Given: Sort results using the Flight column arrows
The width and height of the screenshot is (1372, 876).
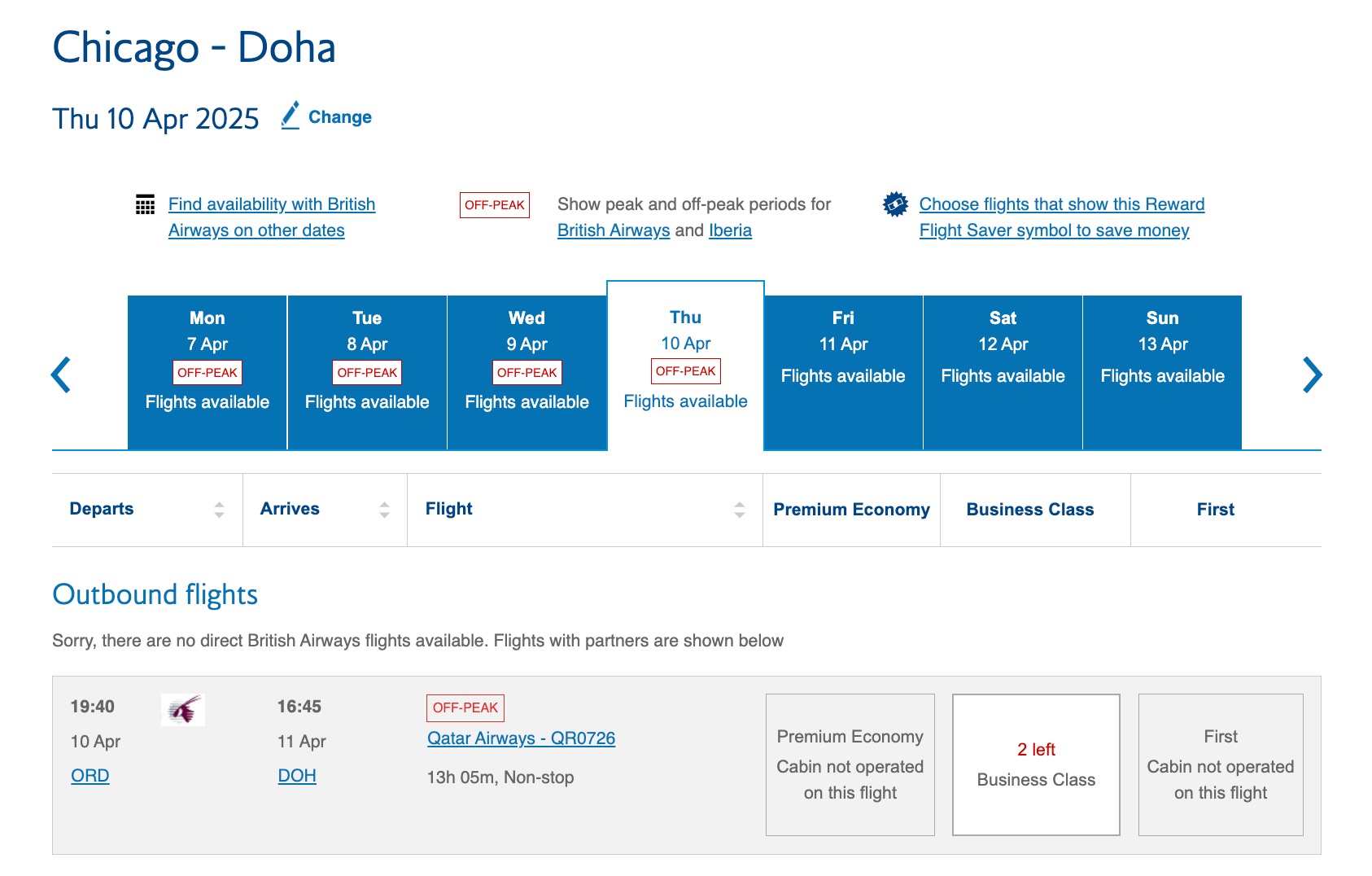Looking at the screenshot, I should click(737, 509).
